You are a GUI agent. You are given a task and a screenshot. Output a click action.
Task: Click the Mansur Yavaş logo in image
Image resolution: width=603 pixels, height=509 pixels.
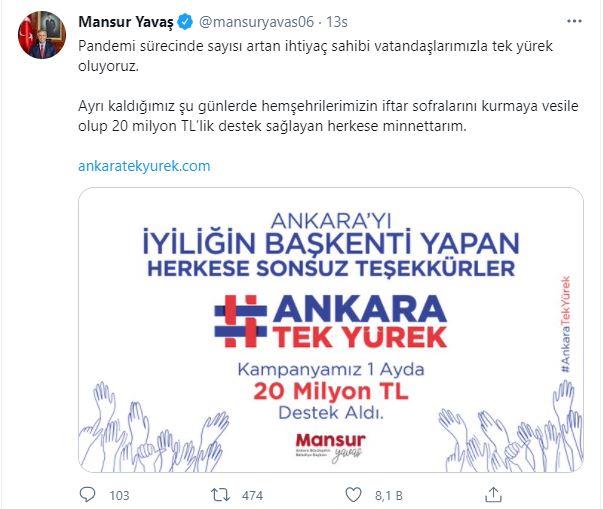(x=331, y=447)
